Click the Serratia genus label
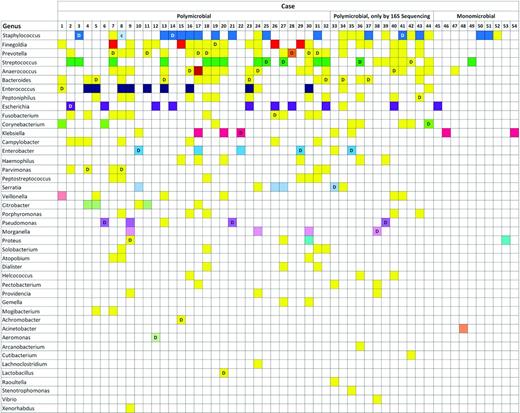The width and height of the screenshot is (520, 413). click(12, 187)
